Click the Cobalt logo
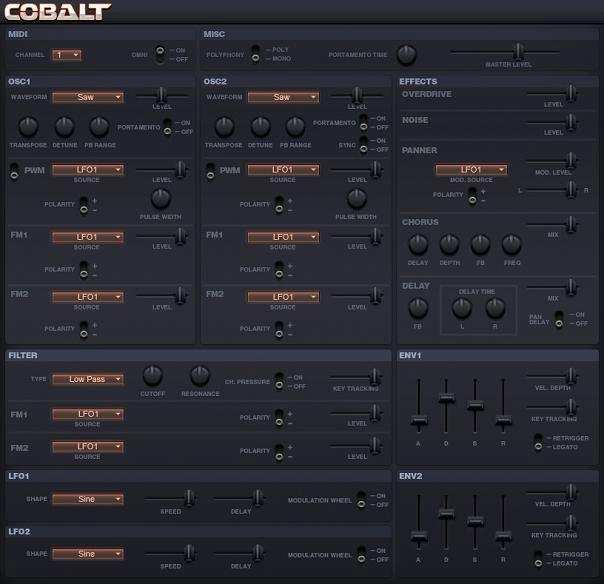Screen dimensions: 604x584 pos(58,12)
